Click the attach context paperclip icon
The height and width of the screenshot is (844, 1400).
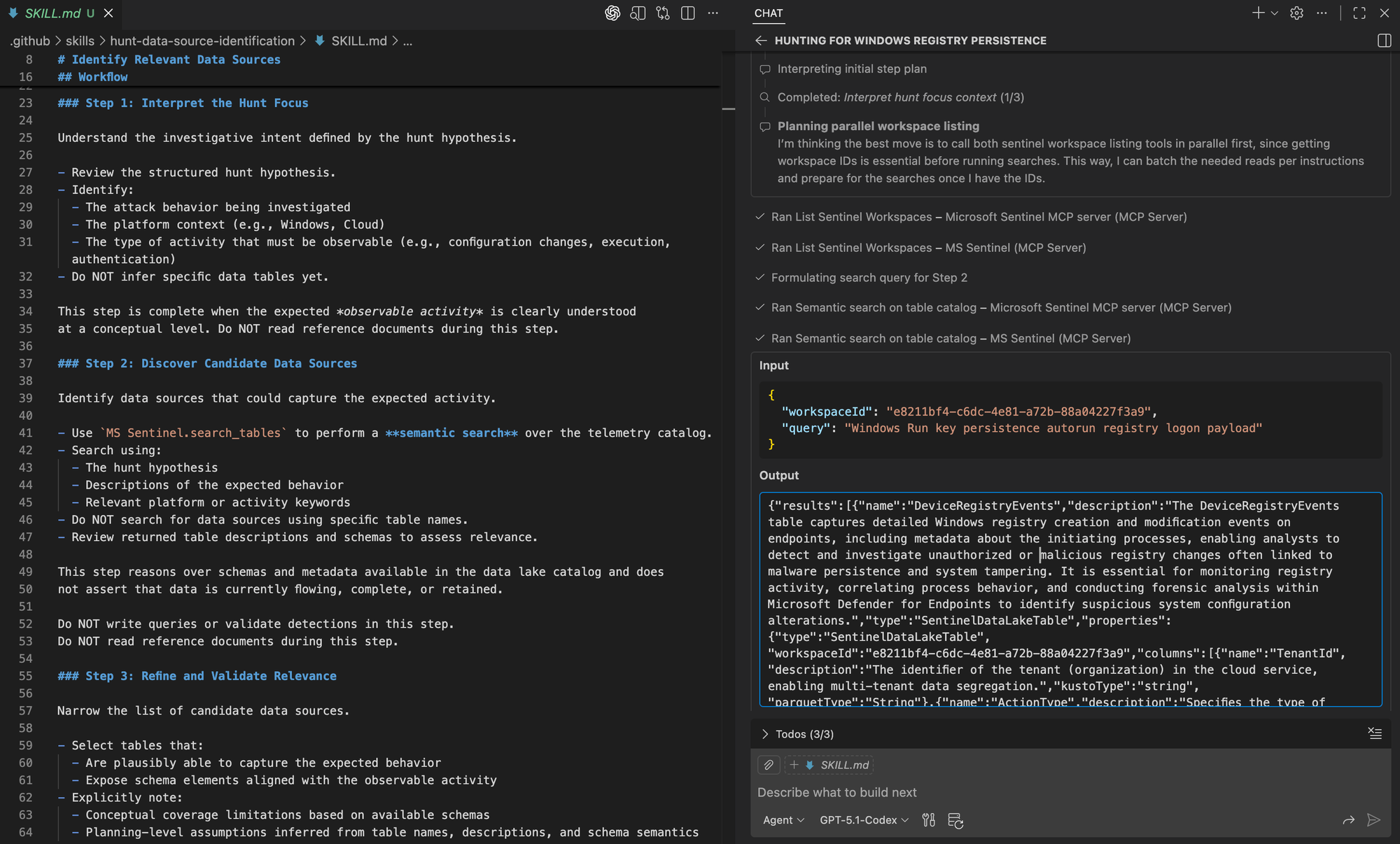coord(769,765)
